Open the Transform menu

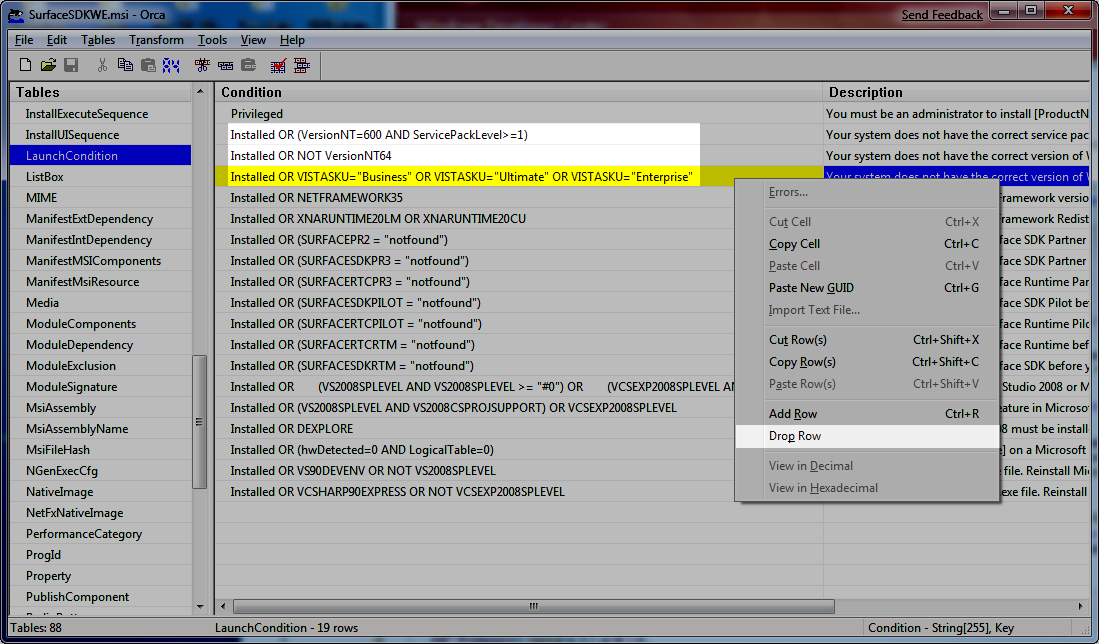156,40
